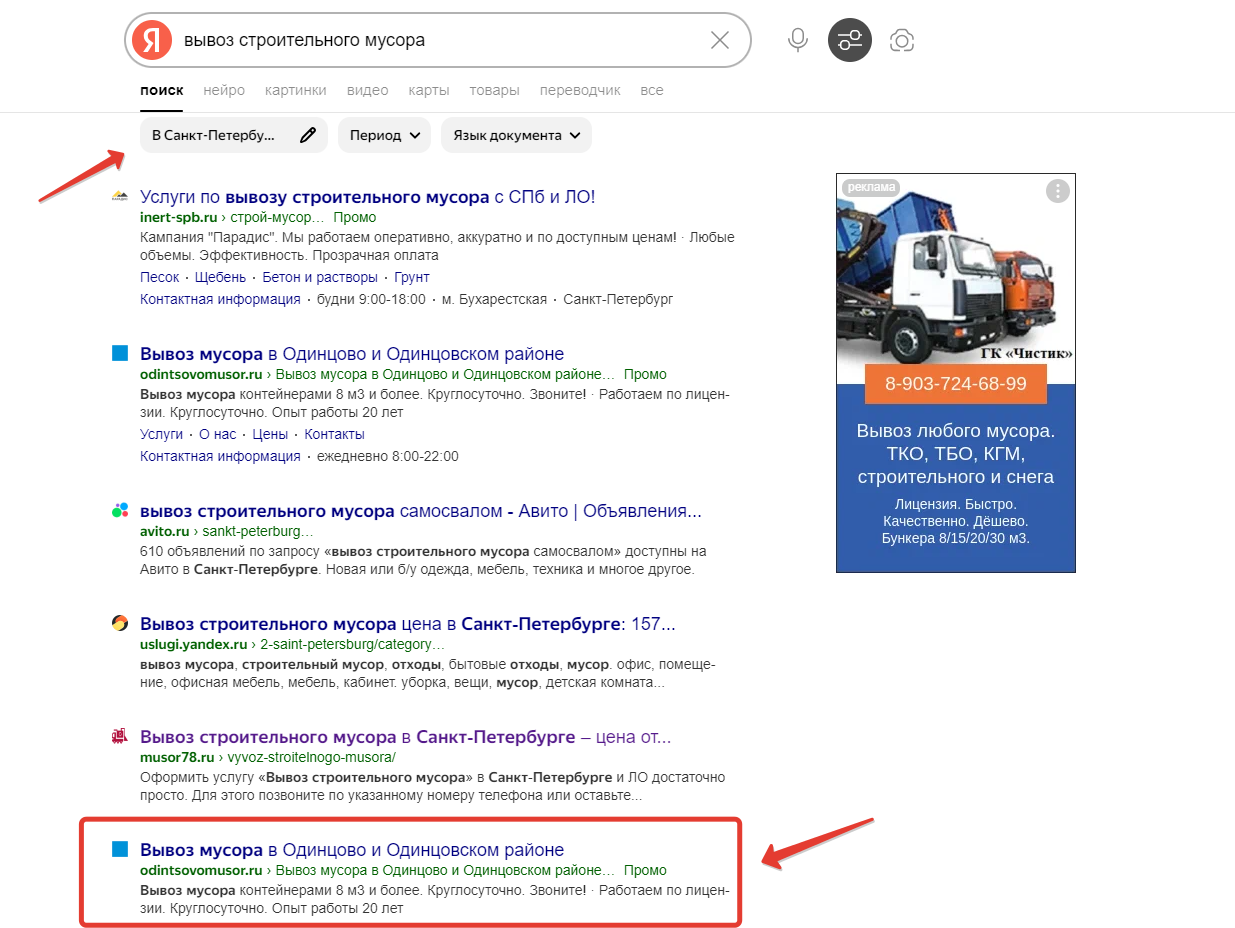This screenshot has height=928, width=1235.
Task: Click the inert-spb.ru site favicon
Action: click(x=120, y=197)
